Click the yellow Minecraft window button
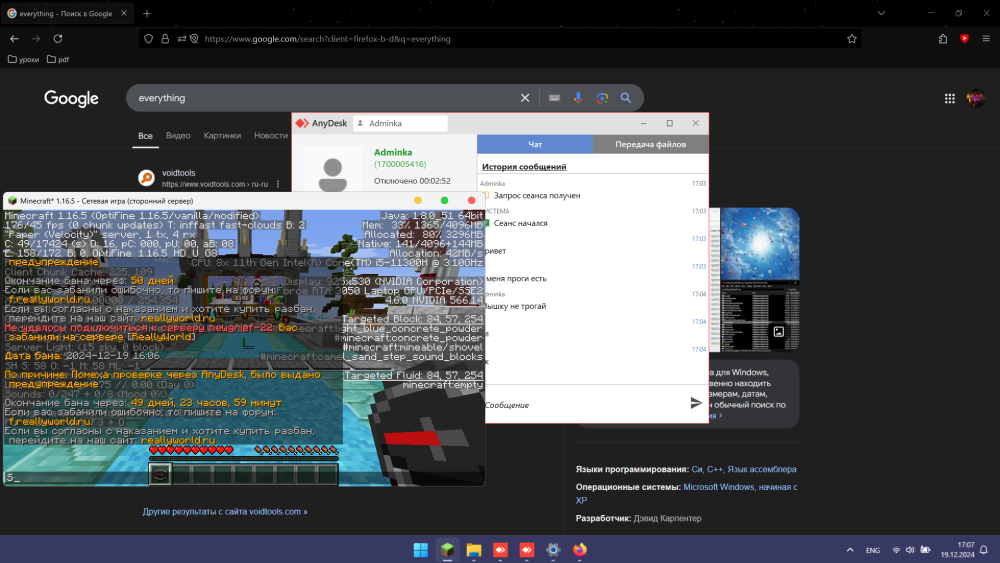1000x563 pixels. 418,200
